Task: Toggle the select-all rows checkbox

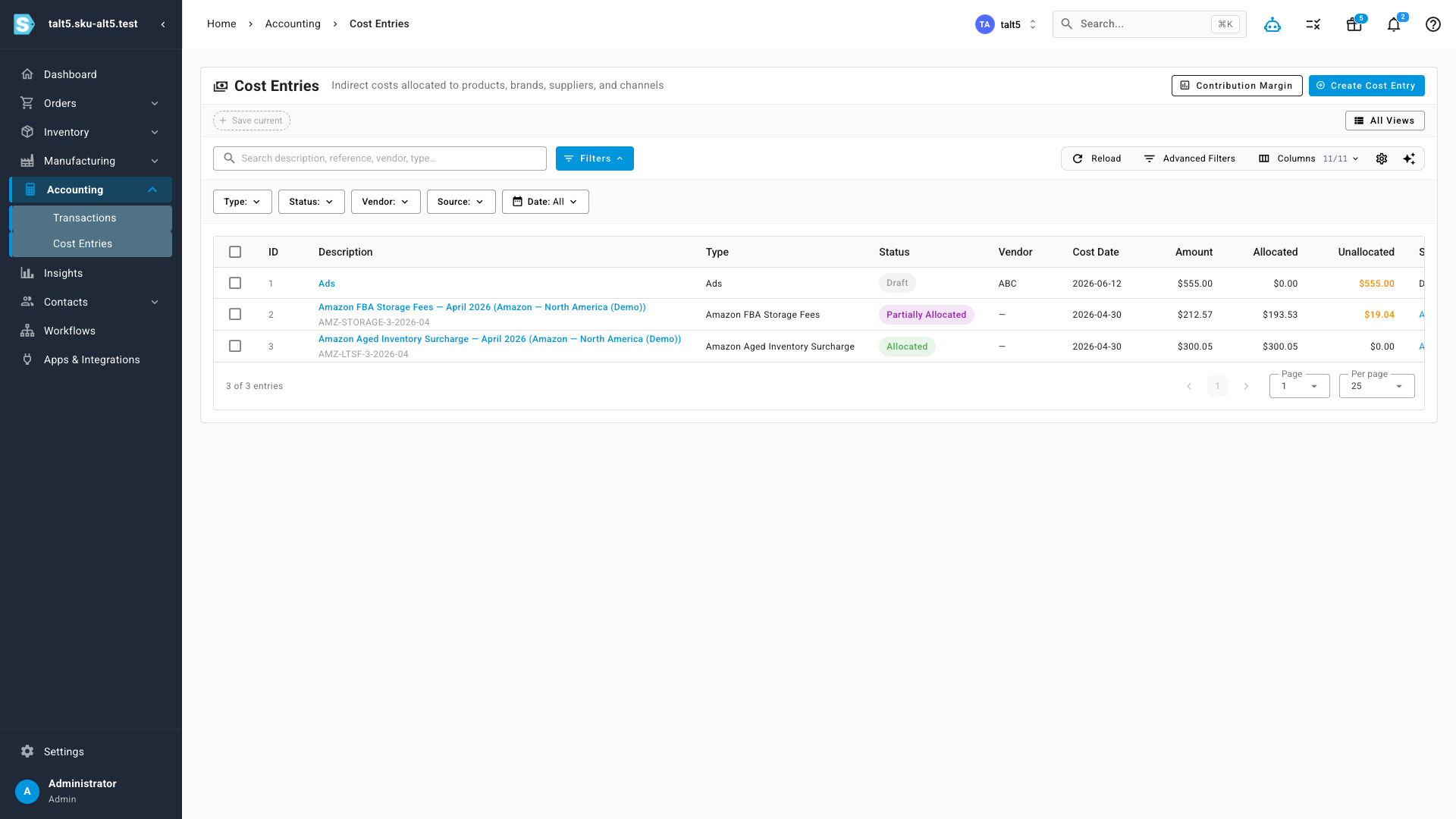Action: [x=235, y=252]
